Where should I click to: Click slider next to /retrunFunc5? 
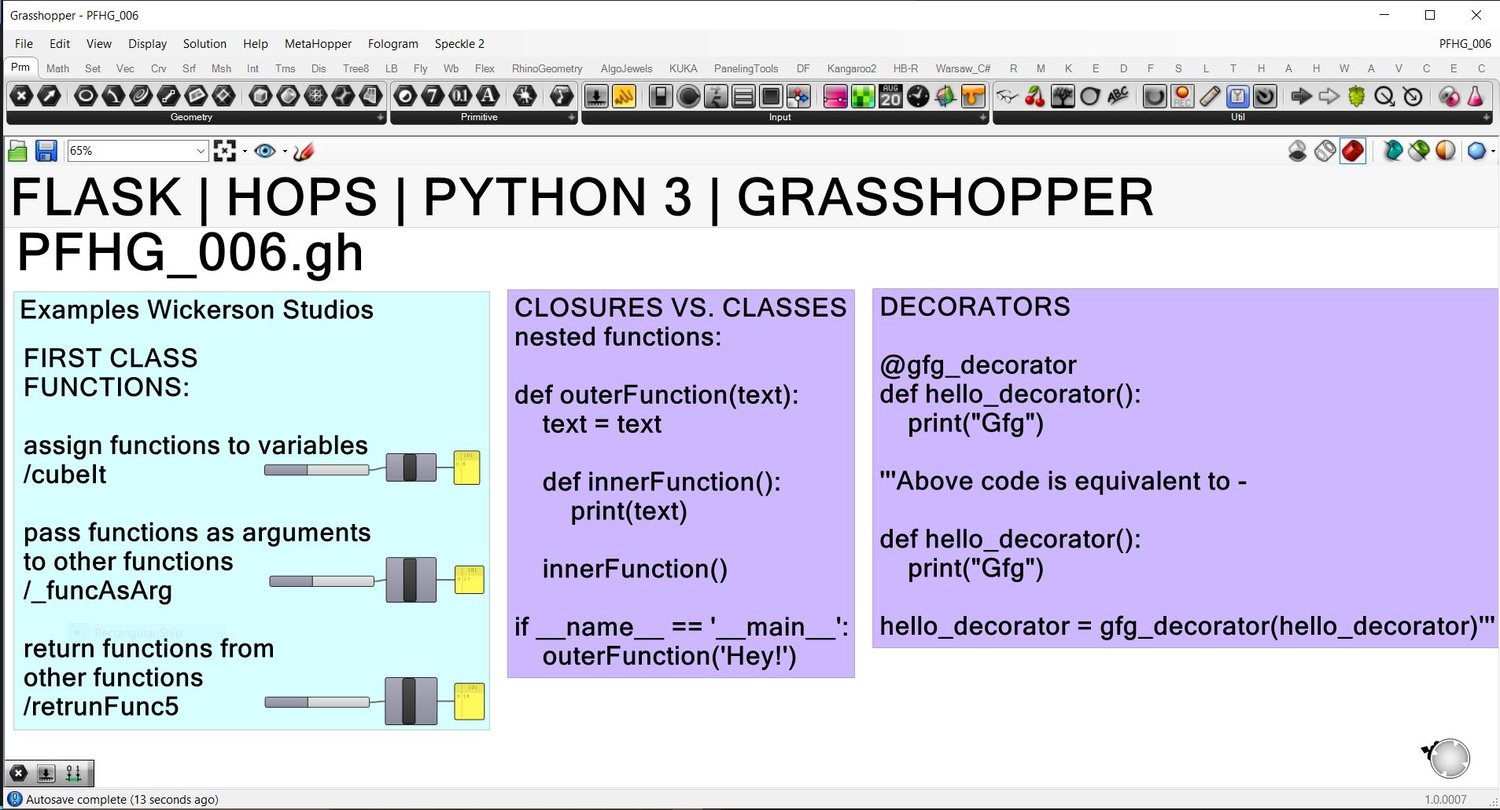(x=317, y=702)
